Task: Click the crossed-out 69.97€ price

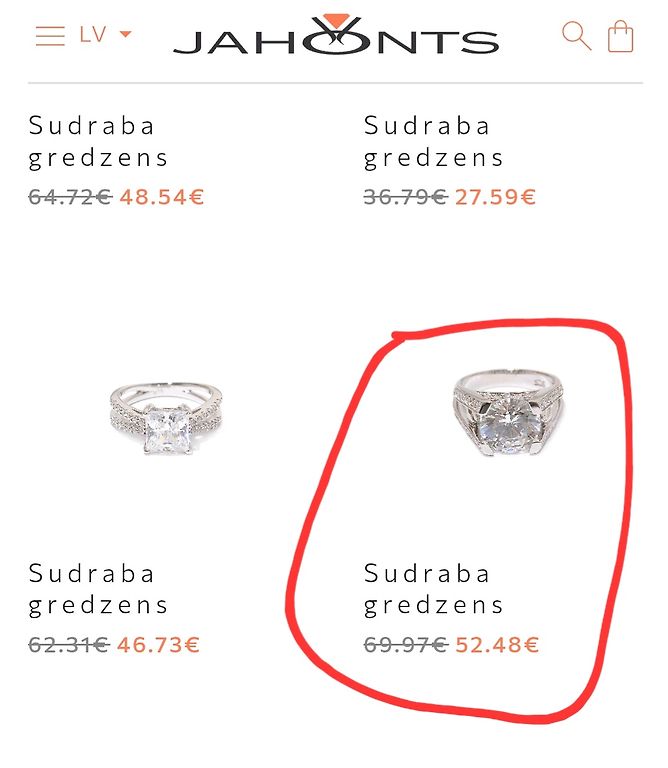Action: 406,645
